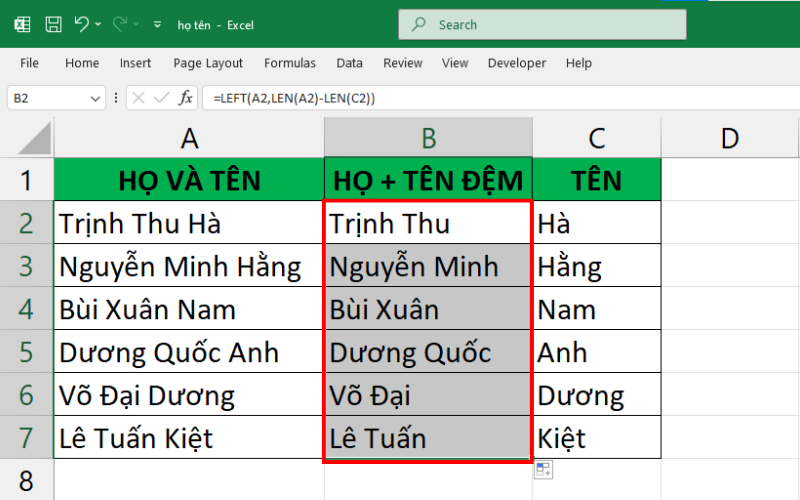
Task: Click header cell HỌ + TÊN ĐỆM
Action: click(429, 180)
